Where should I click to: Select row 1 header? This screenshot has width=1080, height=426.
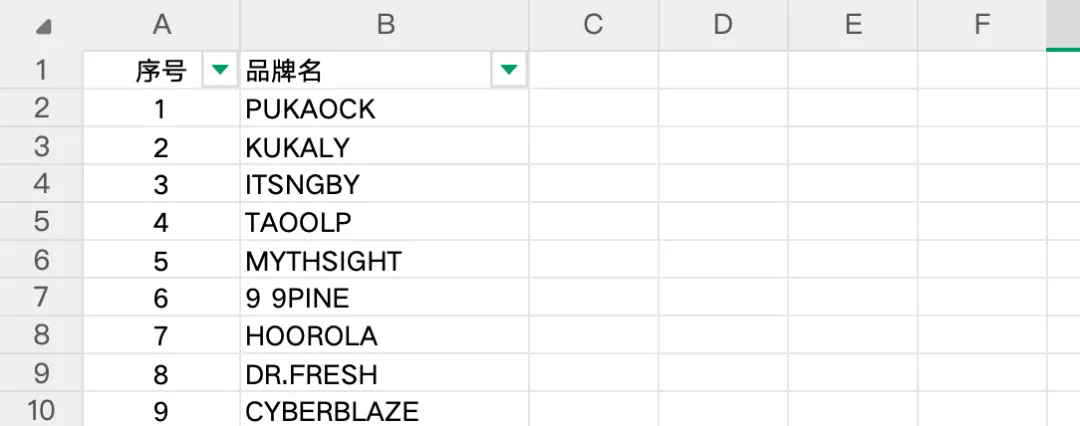pos(41,71)
